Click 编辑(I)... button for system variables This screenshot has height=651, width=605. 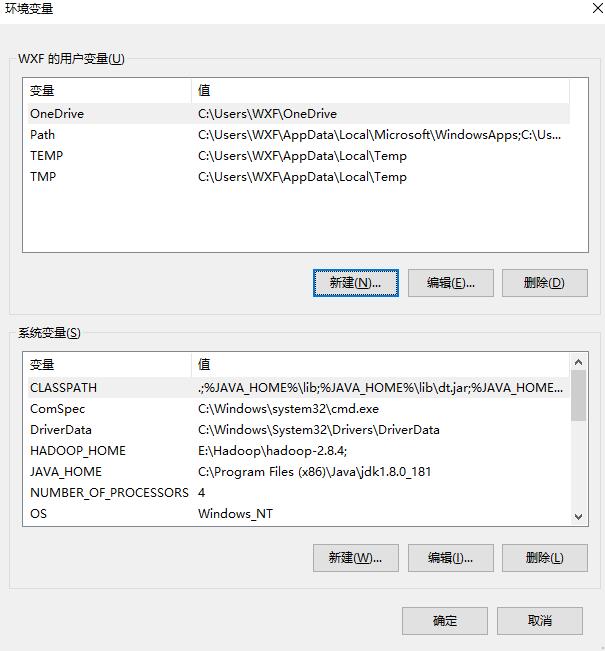451,558
